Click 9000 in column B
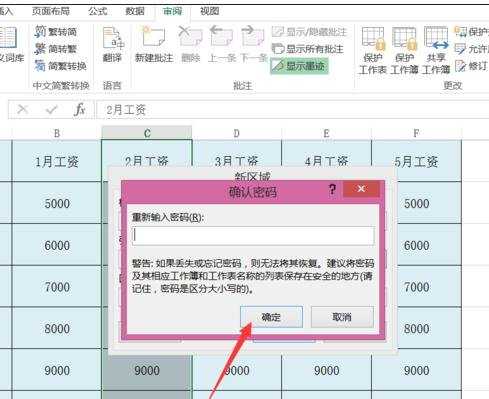The image size is (489, 399). 57,370
